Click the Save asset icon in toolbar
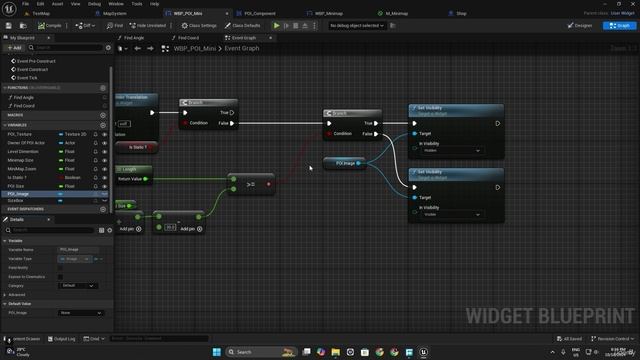This screenshot has width=640, height=360. pos(9,26)
